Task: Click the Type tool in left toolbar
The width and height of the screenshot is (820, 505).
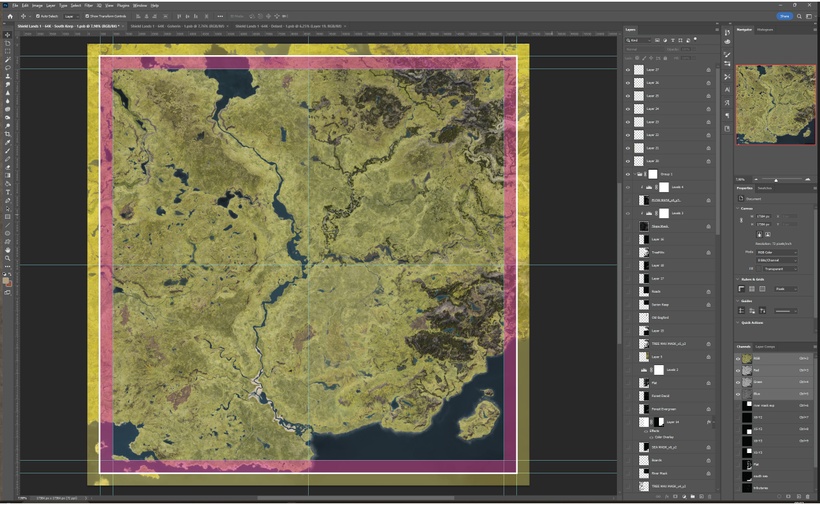Action: click(x=7, y=192)
